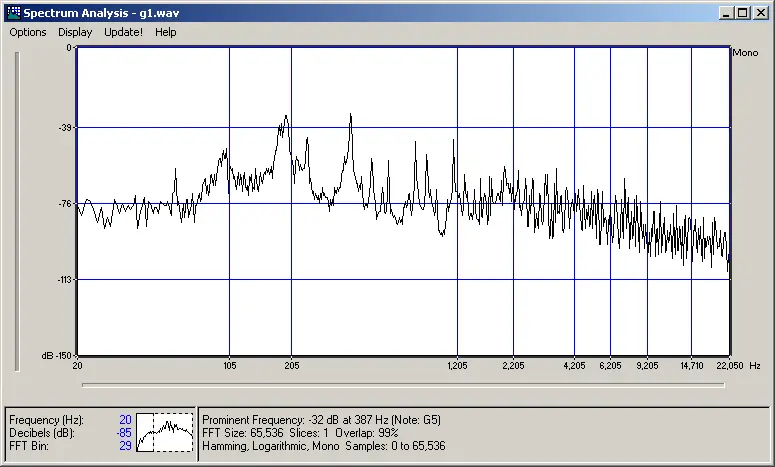
Task: Click the Frequency (Hz): label
Action: tap(46, 420)
